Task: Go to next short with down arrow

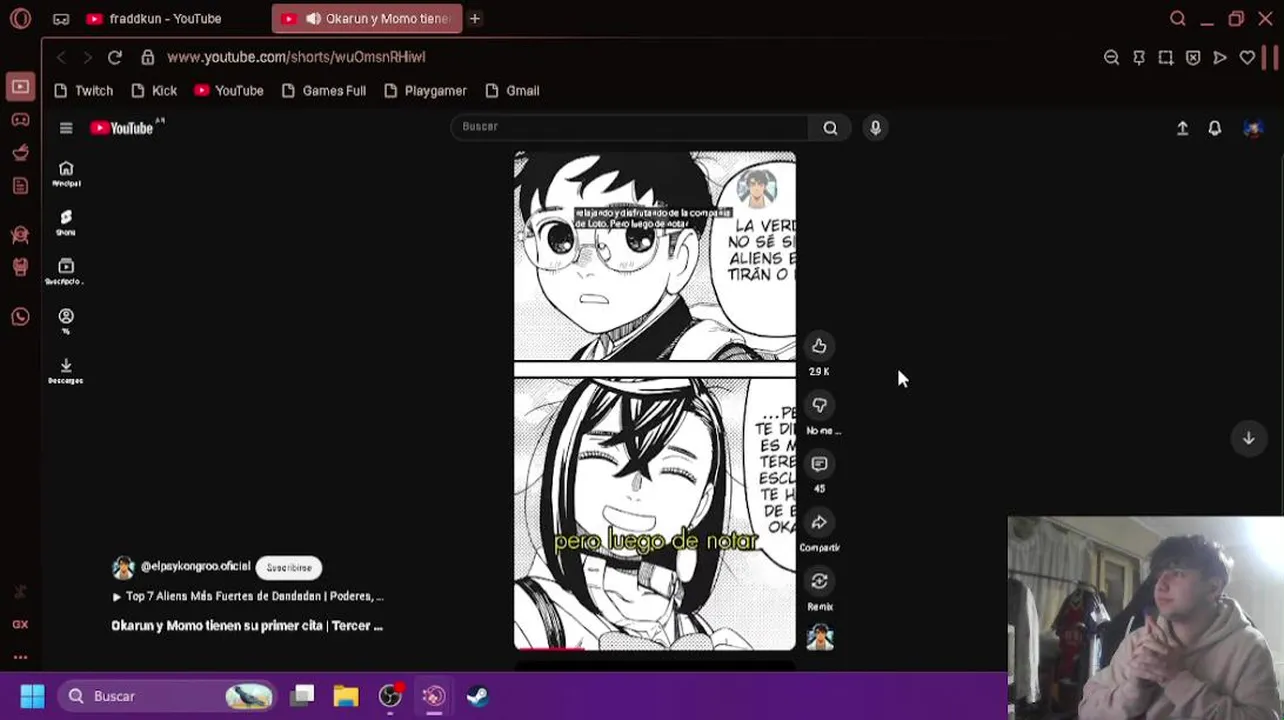Action: point(1248,438)
